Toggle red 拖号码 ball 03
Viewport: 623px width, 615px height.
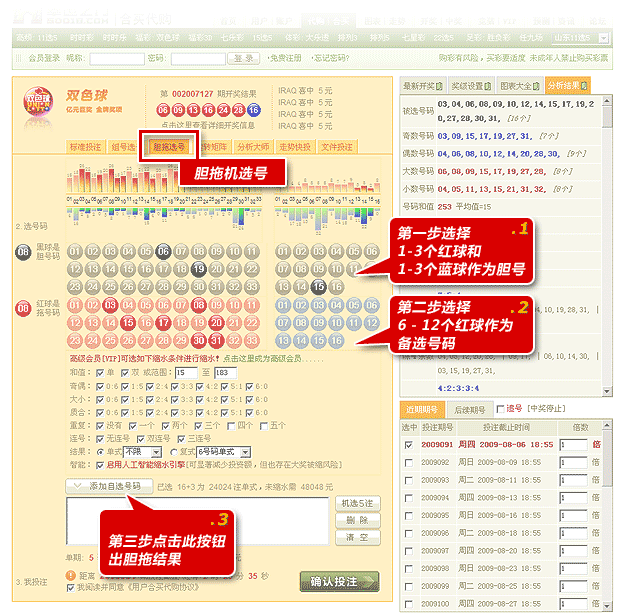110,305
